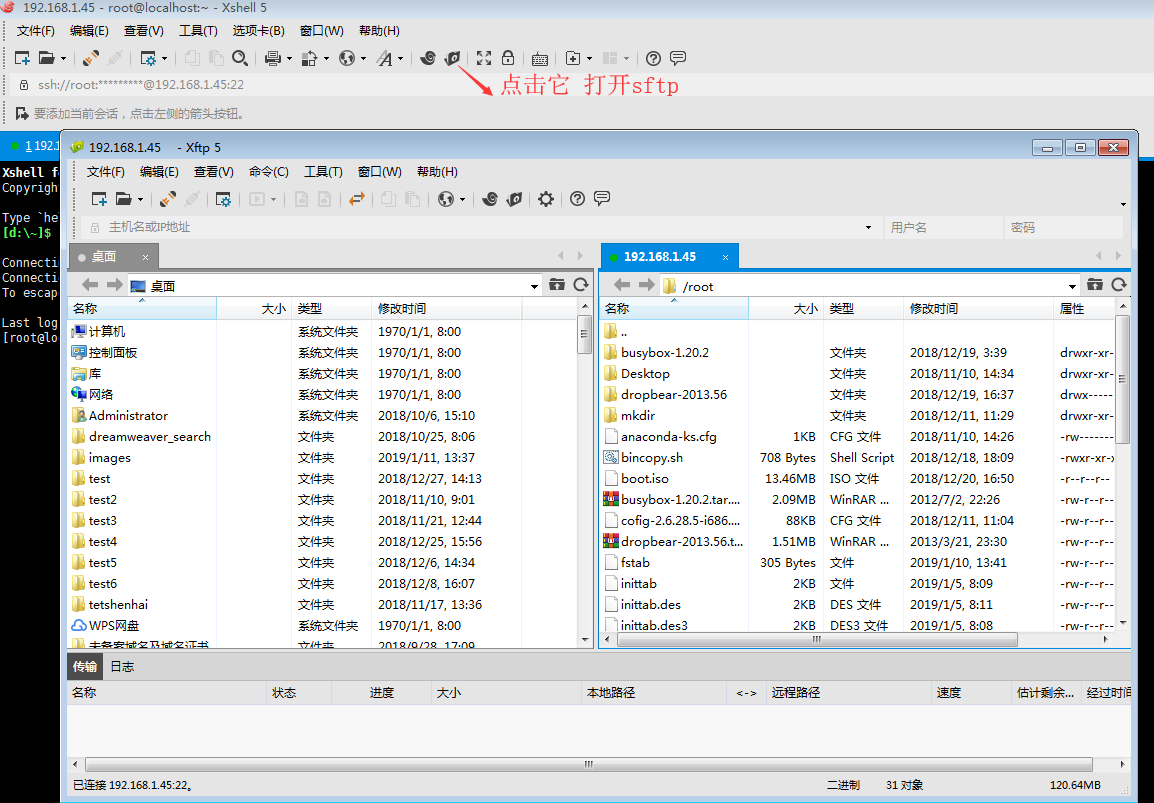Click the virtual Keyboard icon in Xshell toolbar
The height and width of the screenshot is (803, 1154).
click(539, 59)
